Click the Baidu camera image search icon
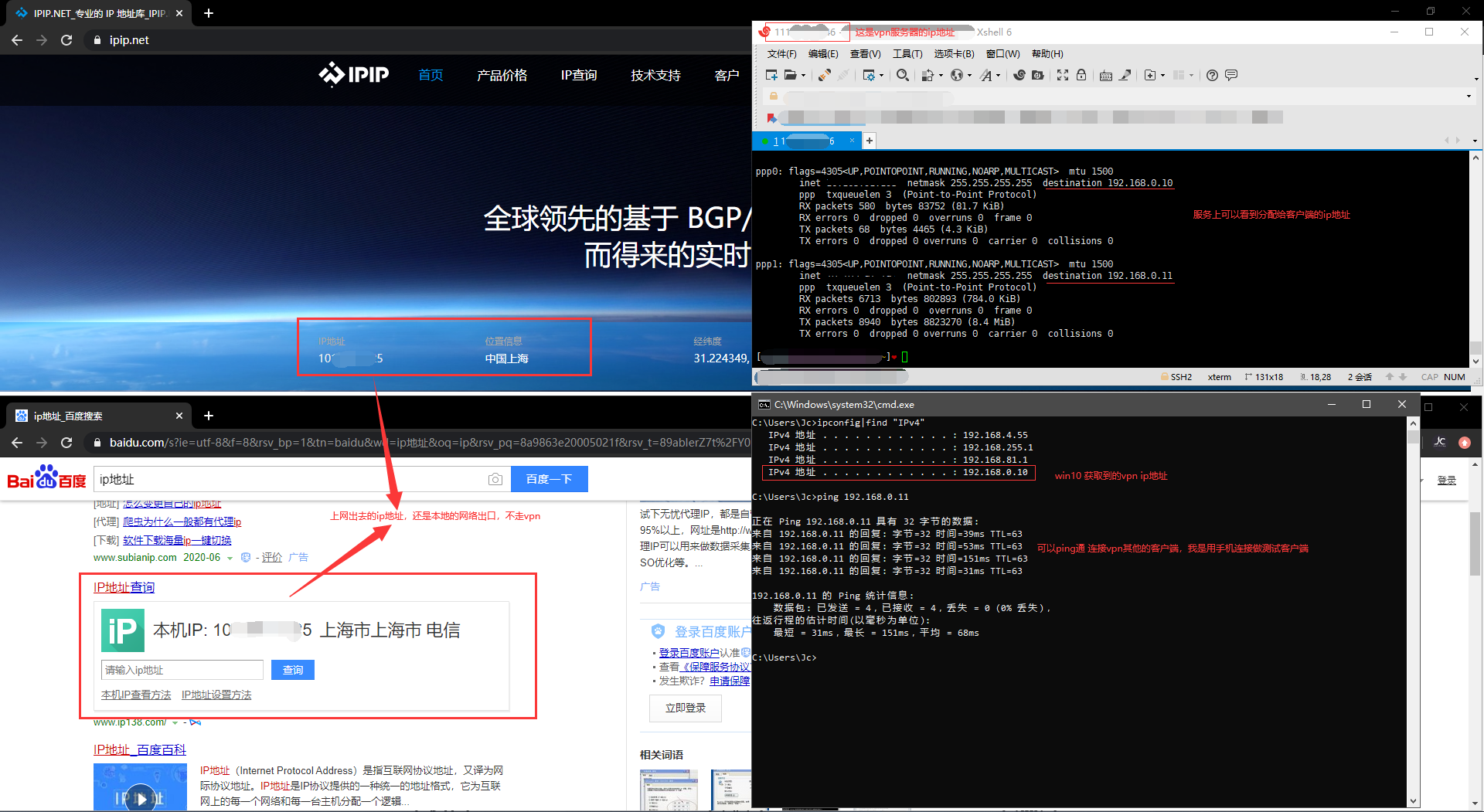The width and height of the screenshot is (1484, 812). point(495,479)
